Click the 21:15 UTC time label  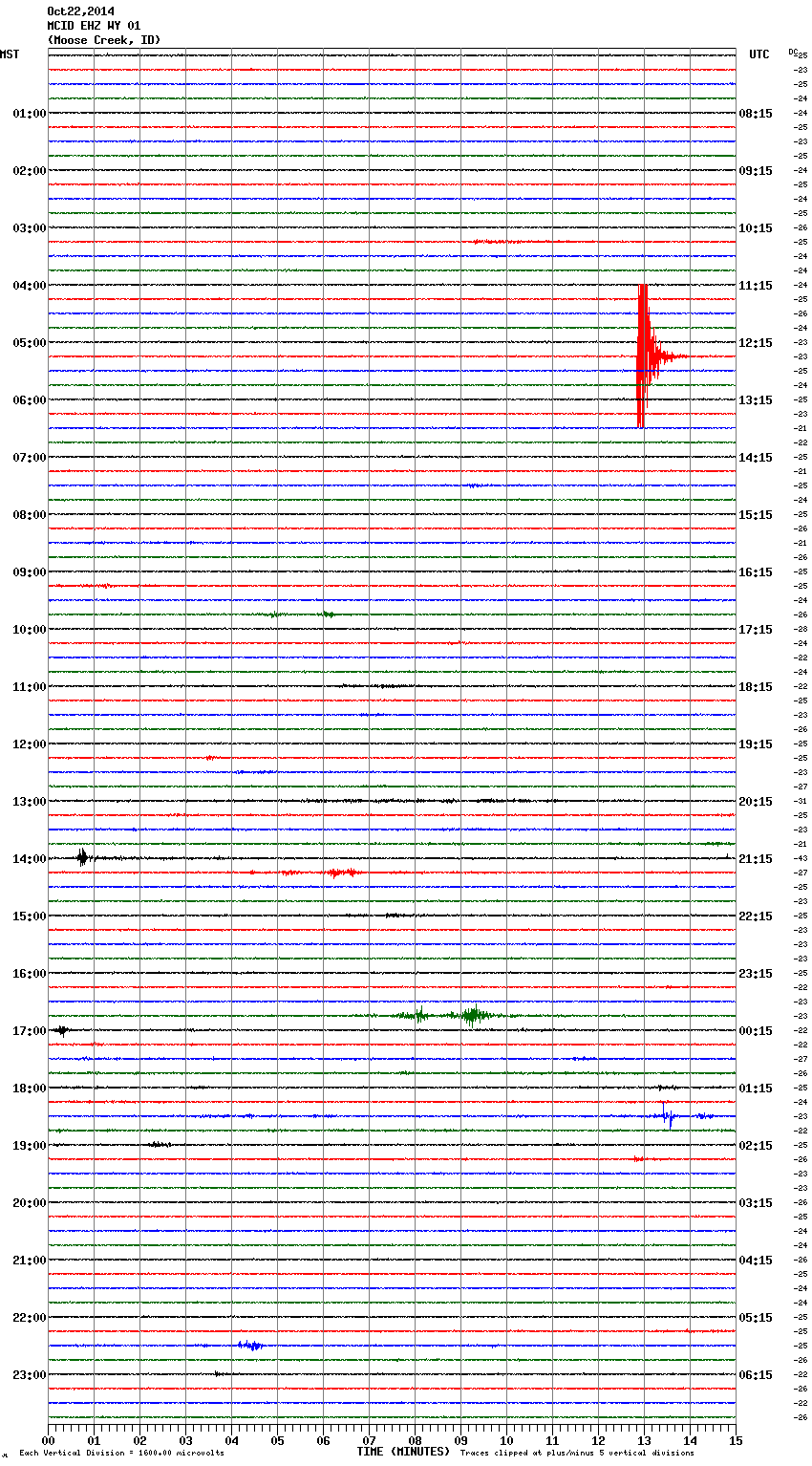click(756, 859)
